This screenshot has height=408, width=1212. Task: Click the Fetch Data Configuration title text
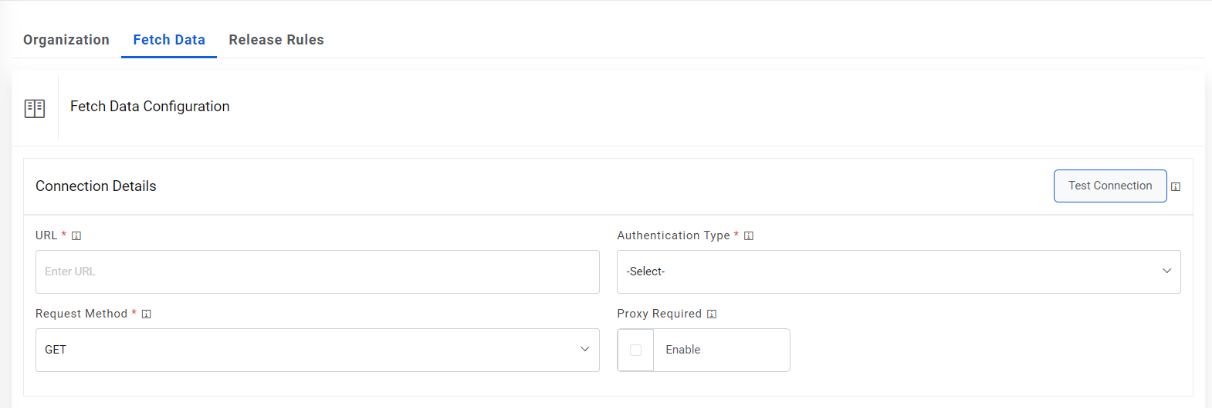(150, 106)
